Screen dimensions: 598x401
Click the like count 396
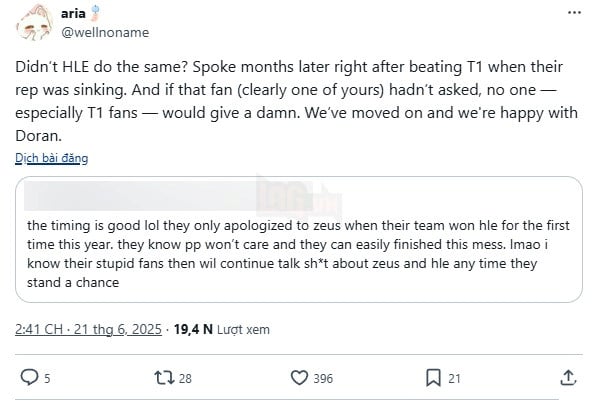coord(323,378)
